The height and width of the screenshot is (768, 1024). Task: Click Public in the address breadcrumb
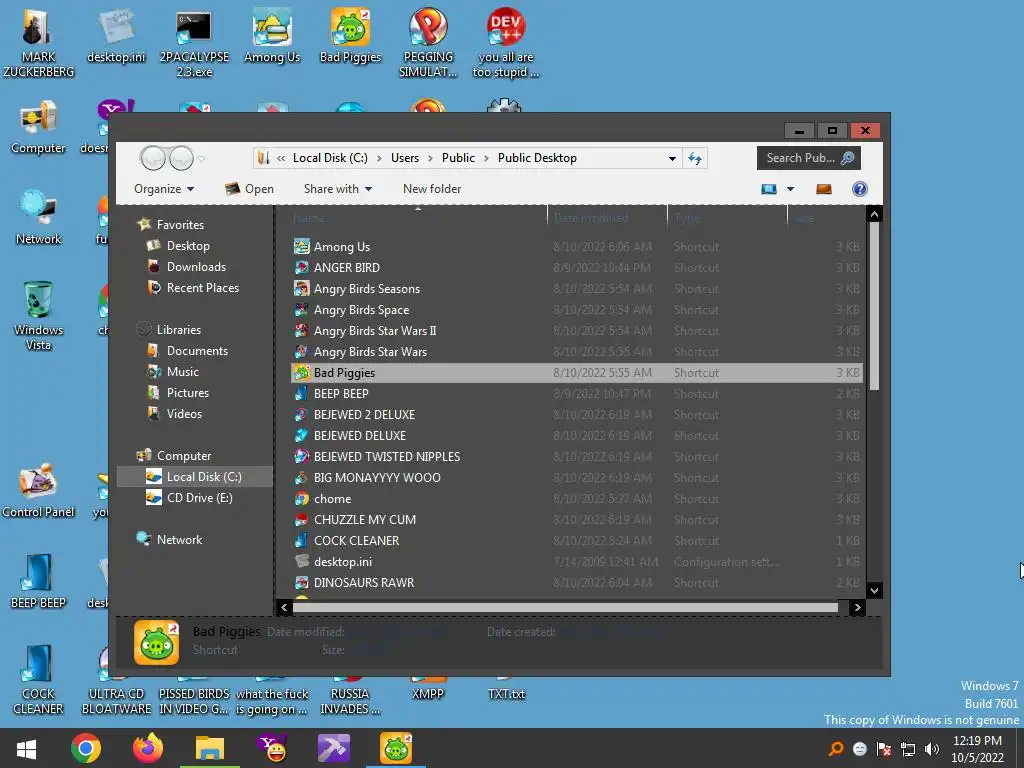click(458, 158)
